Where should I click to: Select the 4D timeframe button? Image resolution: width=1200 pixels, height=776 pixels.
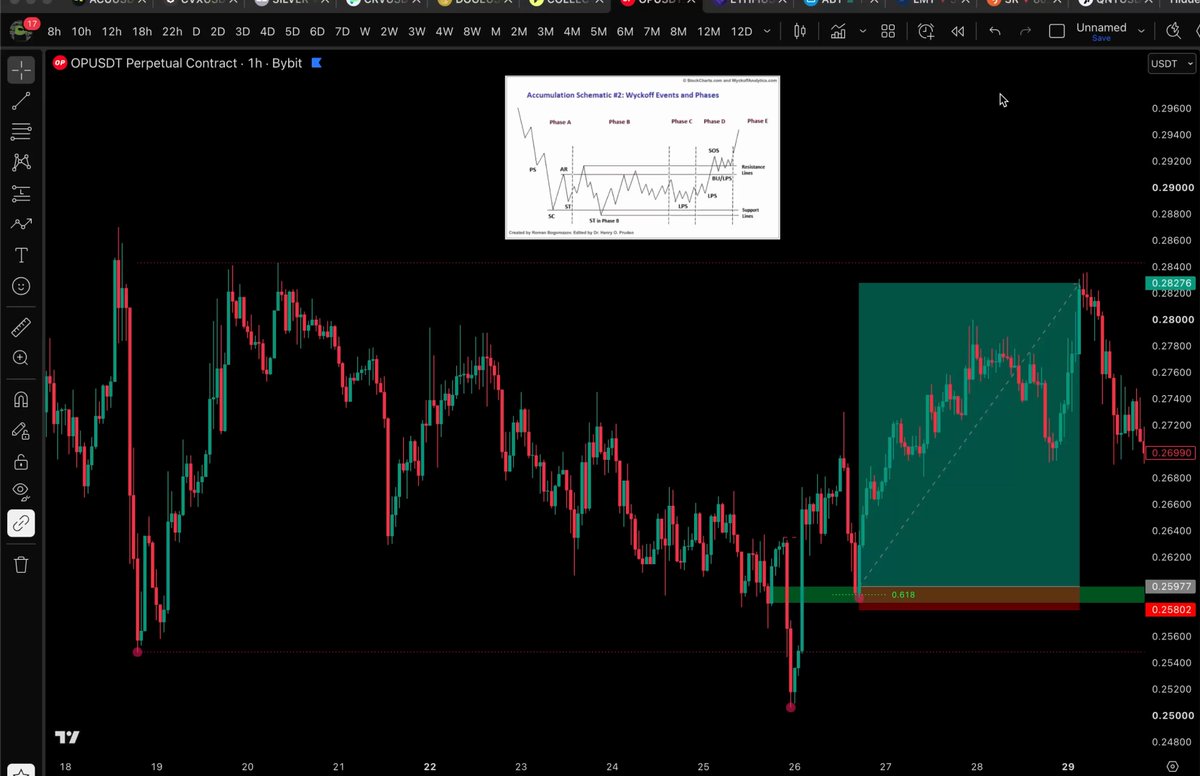click(267, 31)
